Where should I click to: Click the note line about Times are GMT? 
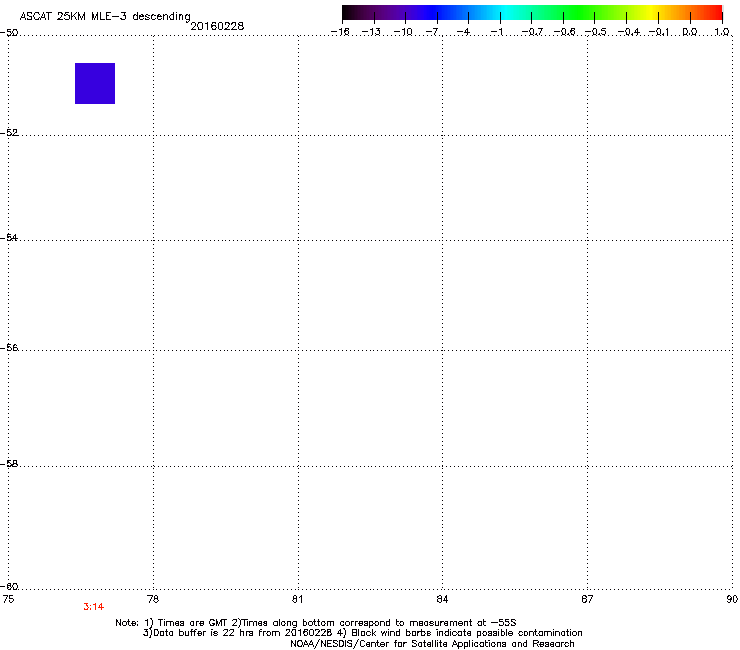[316, 623]
